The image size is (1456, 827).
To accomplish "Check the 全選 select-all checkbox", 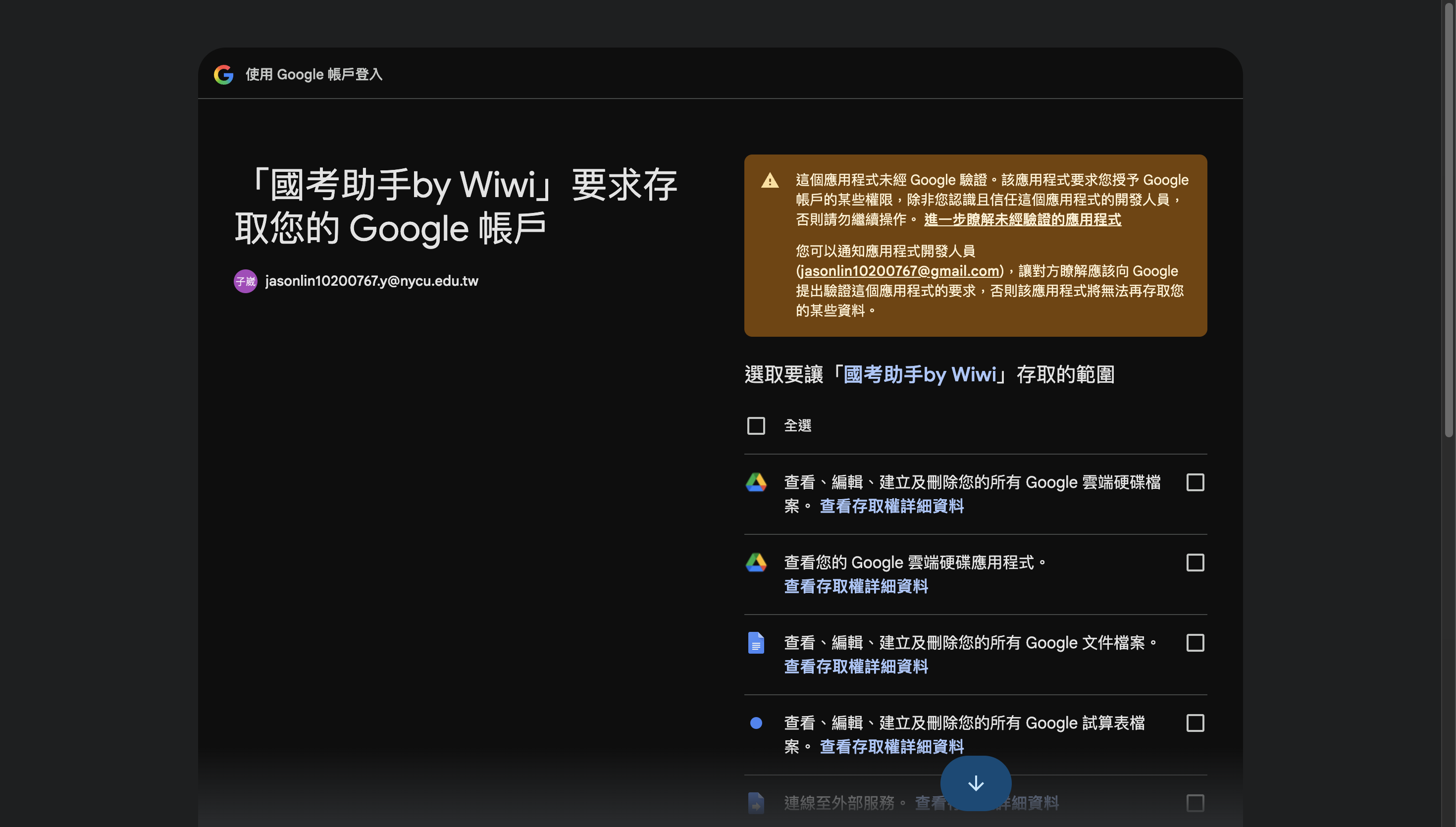I will tap(756, 425).
